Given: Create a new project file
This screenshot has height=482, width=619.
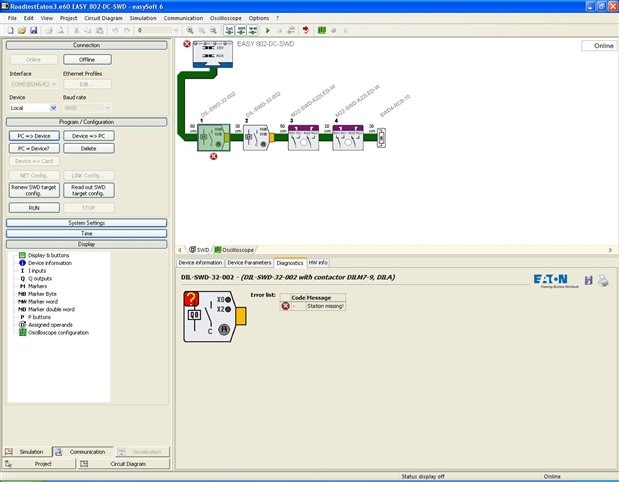Looking at the screenshot, I should [x=11, y=30].
